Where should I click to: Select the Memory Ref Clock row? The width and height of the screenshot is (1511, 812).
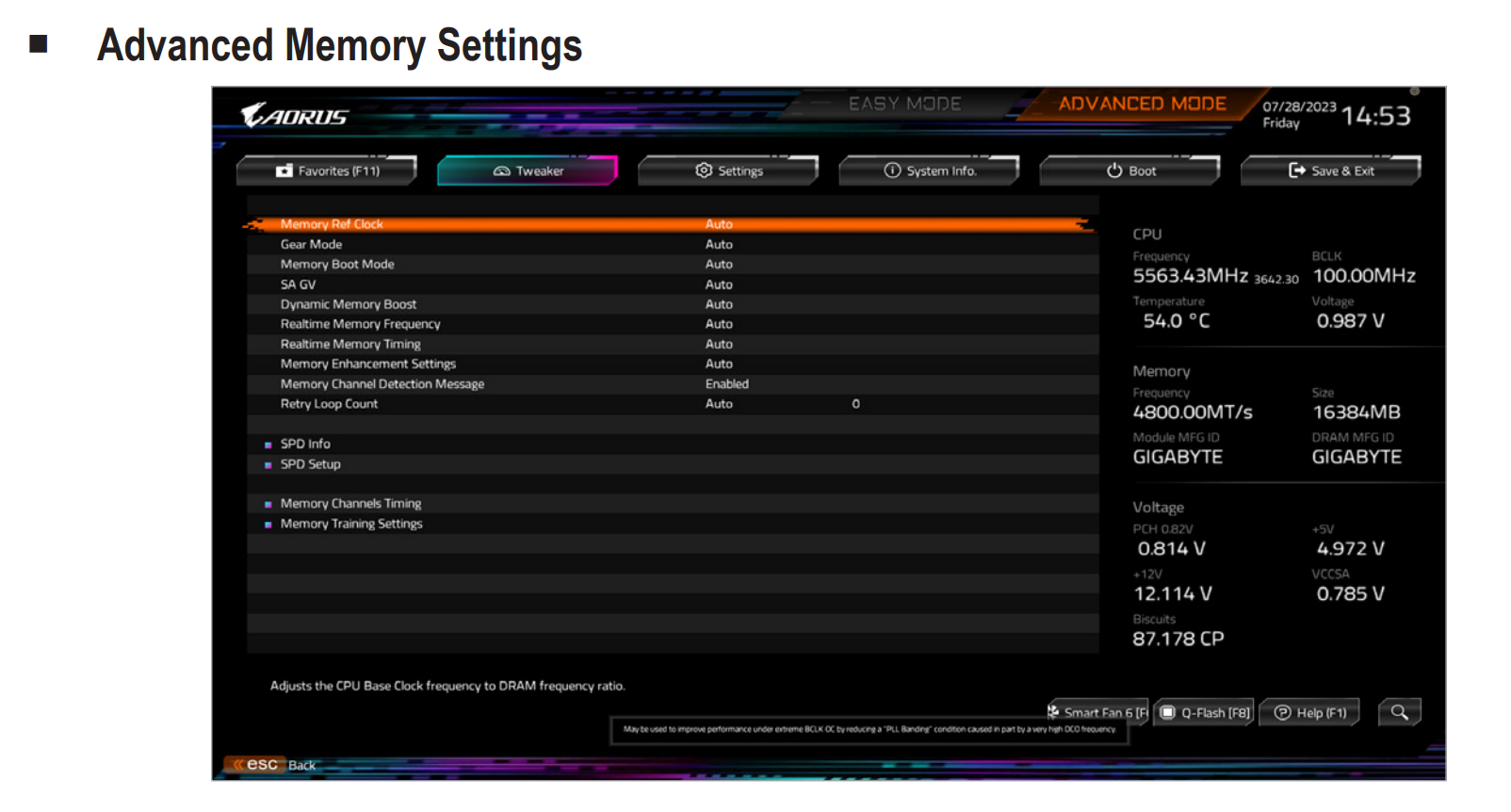(673, 224)
